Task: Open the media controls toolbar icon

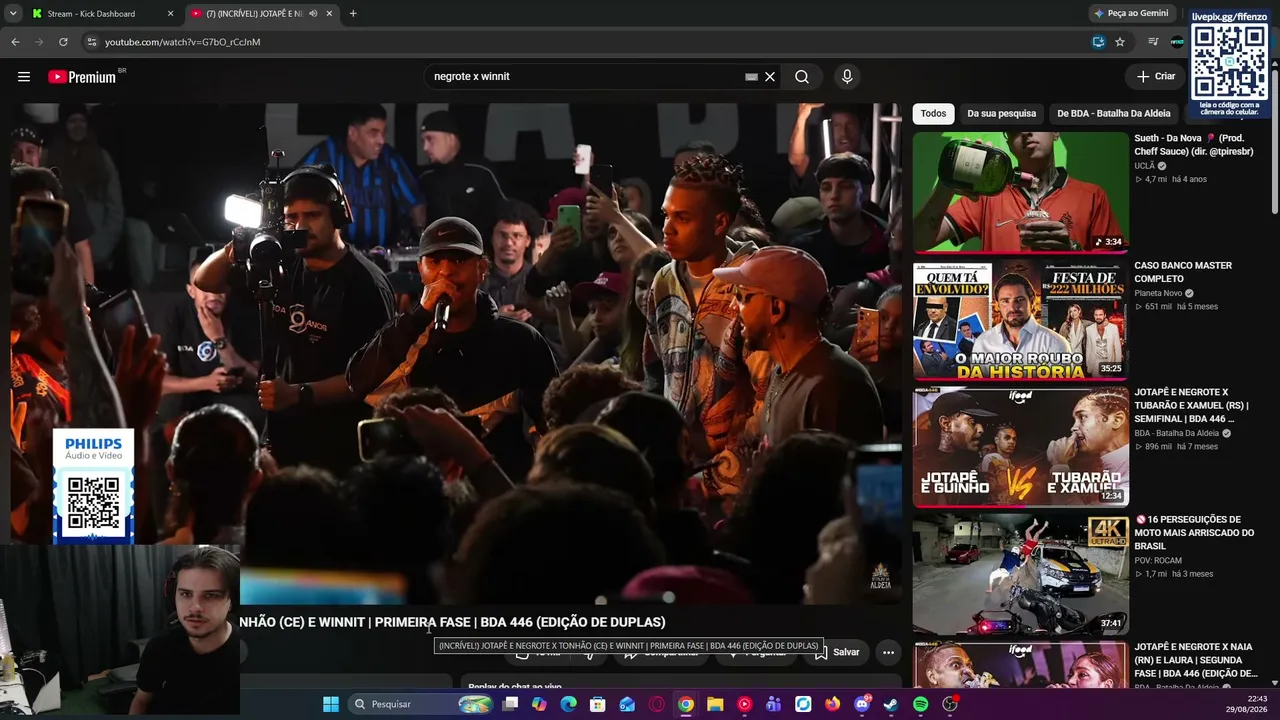Action: pyautogui.click(x=1153, y=42)
